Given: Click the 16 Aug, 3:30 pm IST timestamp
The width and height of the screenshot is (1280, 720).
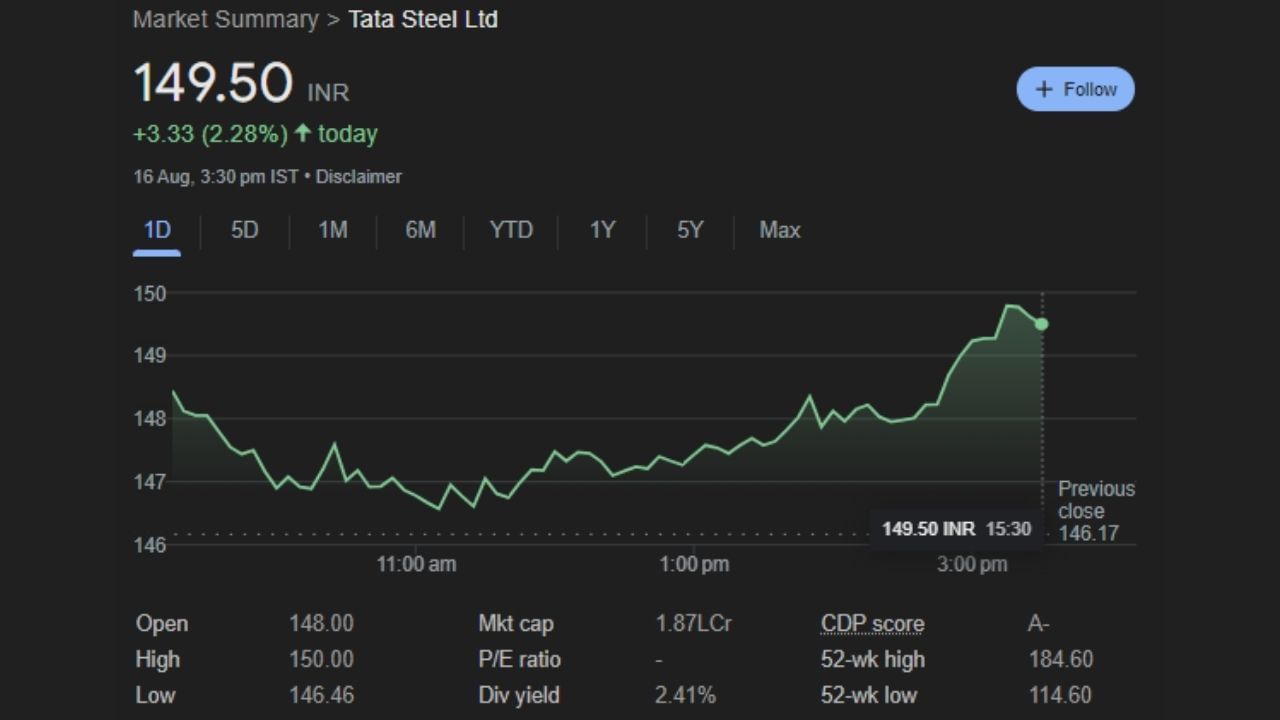Looking at the screenshot, I should 216,177.
